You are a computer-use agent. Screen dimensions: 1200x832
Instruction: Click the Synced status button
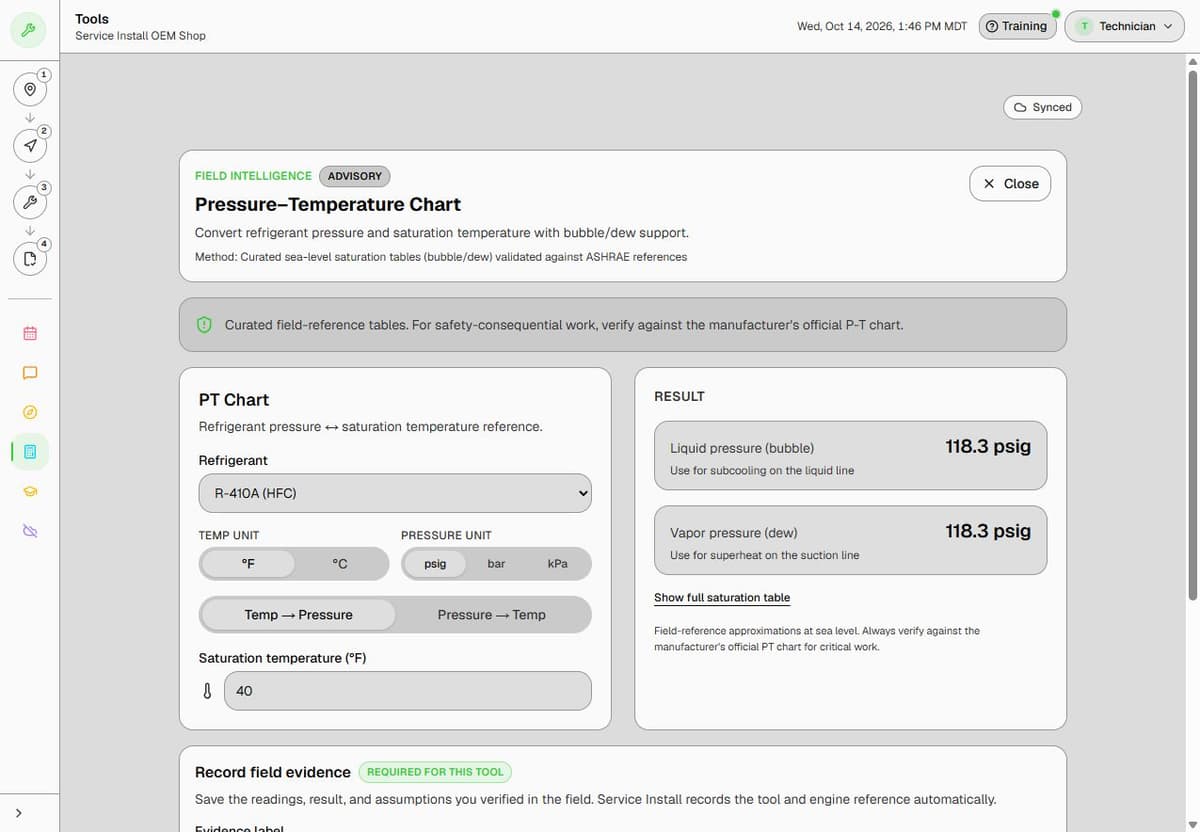click(x=1042, y=107)
